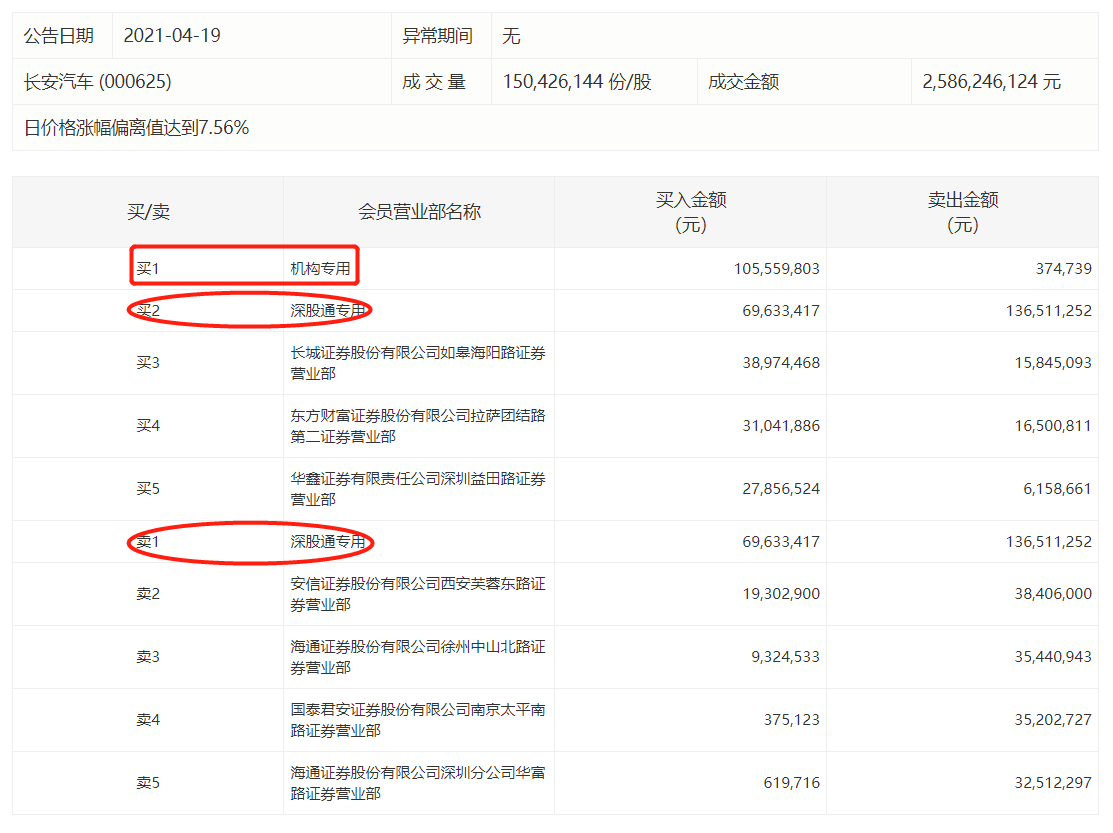
Task: Click the 卖1 row label
Action: [x=148, y=541]
